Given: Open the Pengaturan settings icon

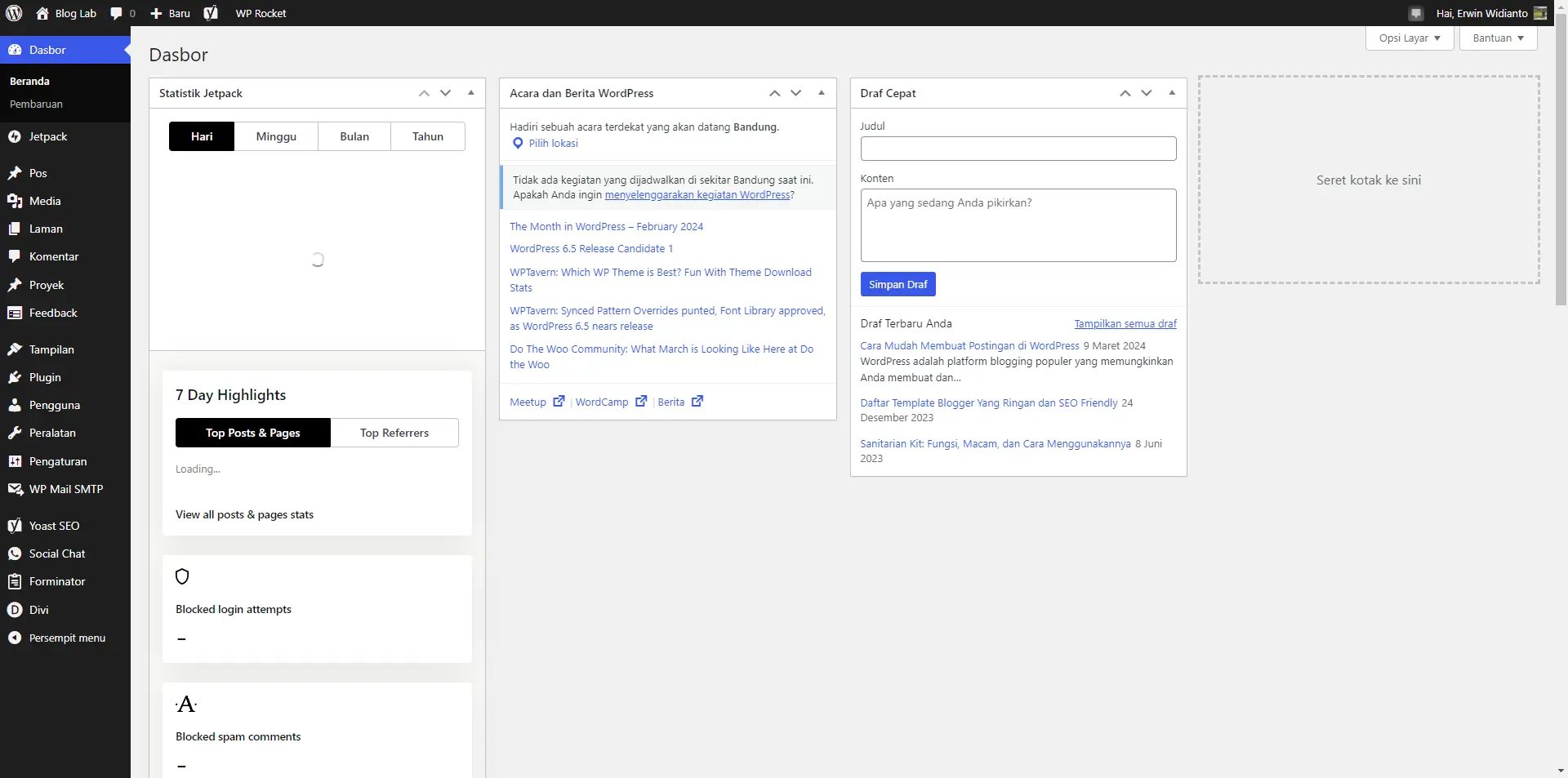Looking at the screenshot, I should pos(15,461).
